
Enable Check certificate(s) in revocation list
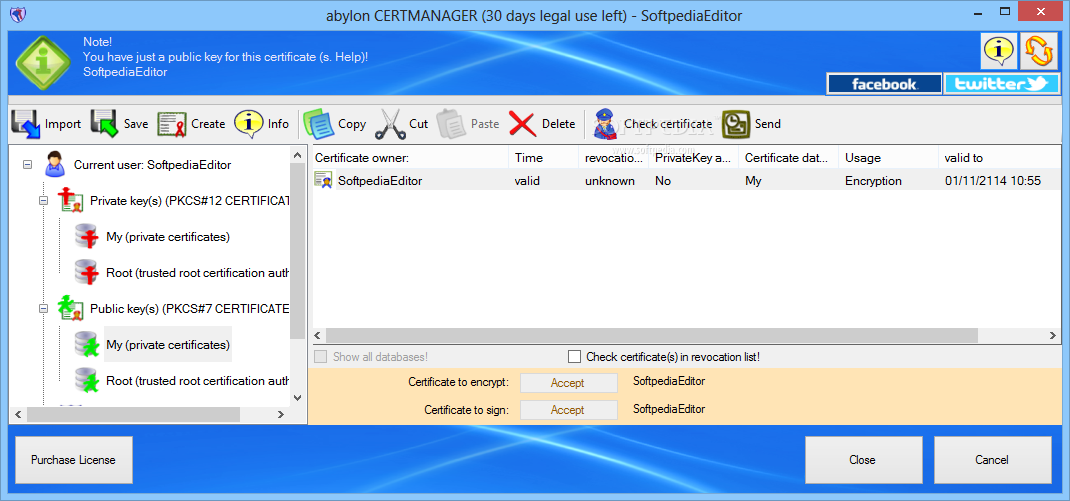[575, 356]
